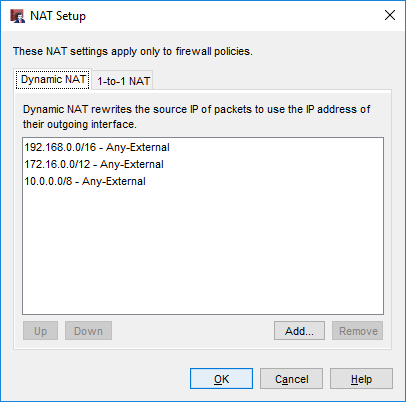The width and height of the screenshot is (406, 402).
Task: Confirm settings with the OK button
Action: point(221,379)
